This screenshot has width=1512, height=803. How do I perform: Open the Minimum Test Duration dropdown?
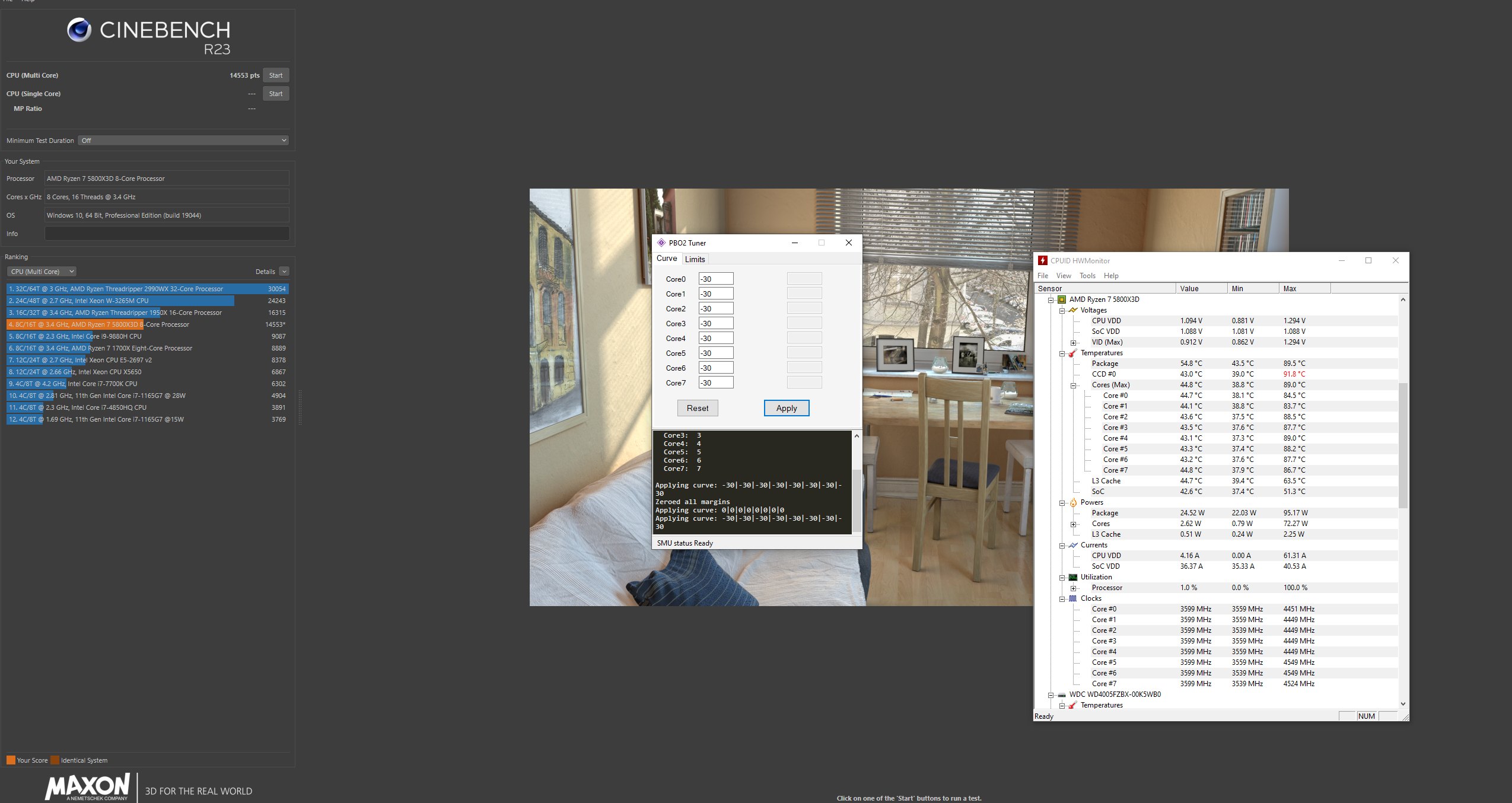coord(183,141)
